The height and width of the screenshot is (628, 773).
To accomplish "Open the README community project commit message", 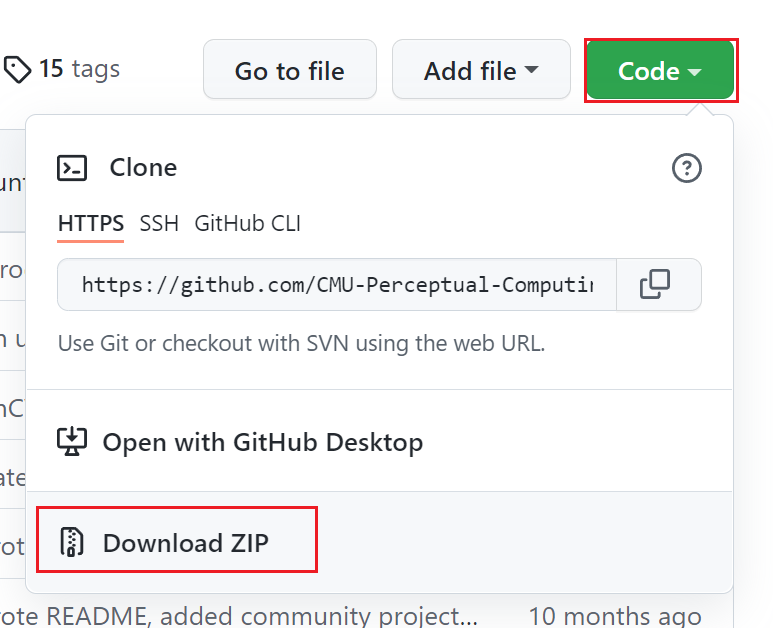I will pyautogui.click(x=240, y=614).
